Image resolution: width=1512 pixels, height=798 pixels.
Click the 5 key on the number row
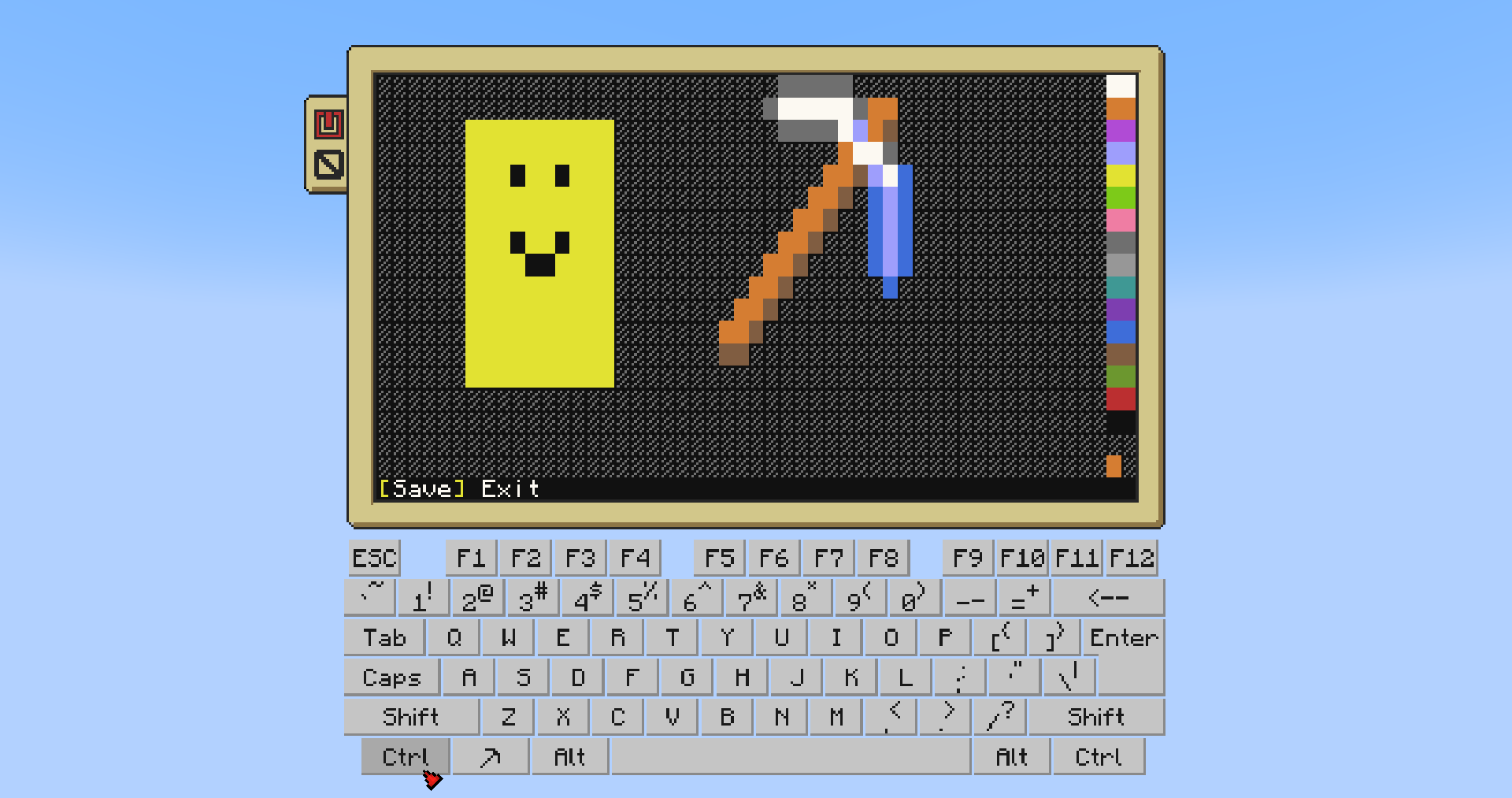pos(643,598)
